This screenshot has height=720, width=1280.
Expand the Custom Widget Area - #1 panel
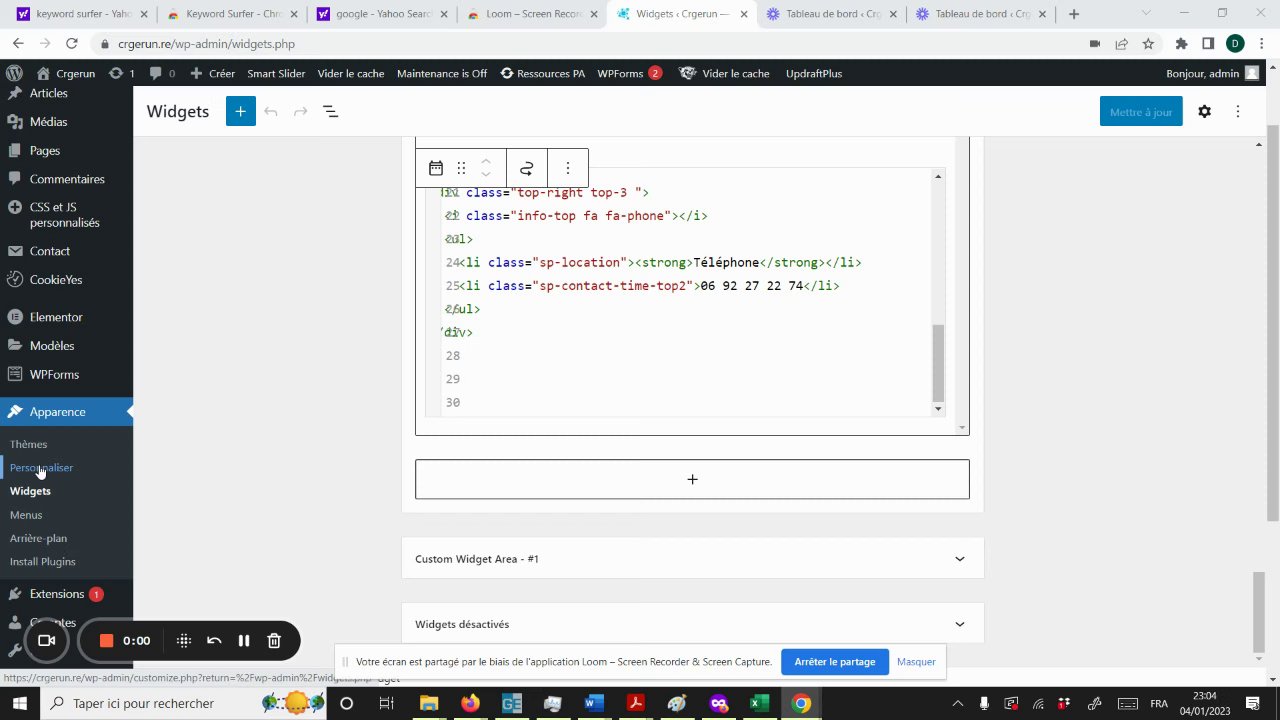pos(692,559)
